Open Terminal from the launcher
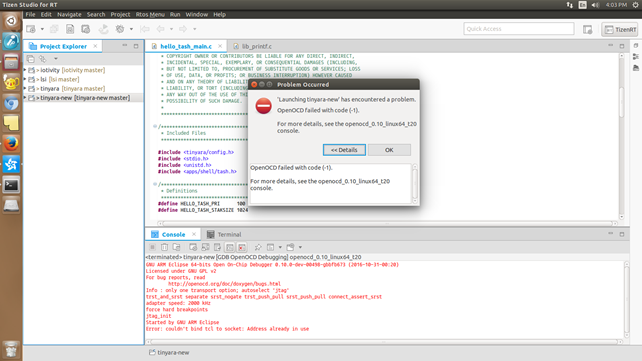 point(11,185)
